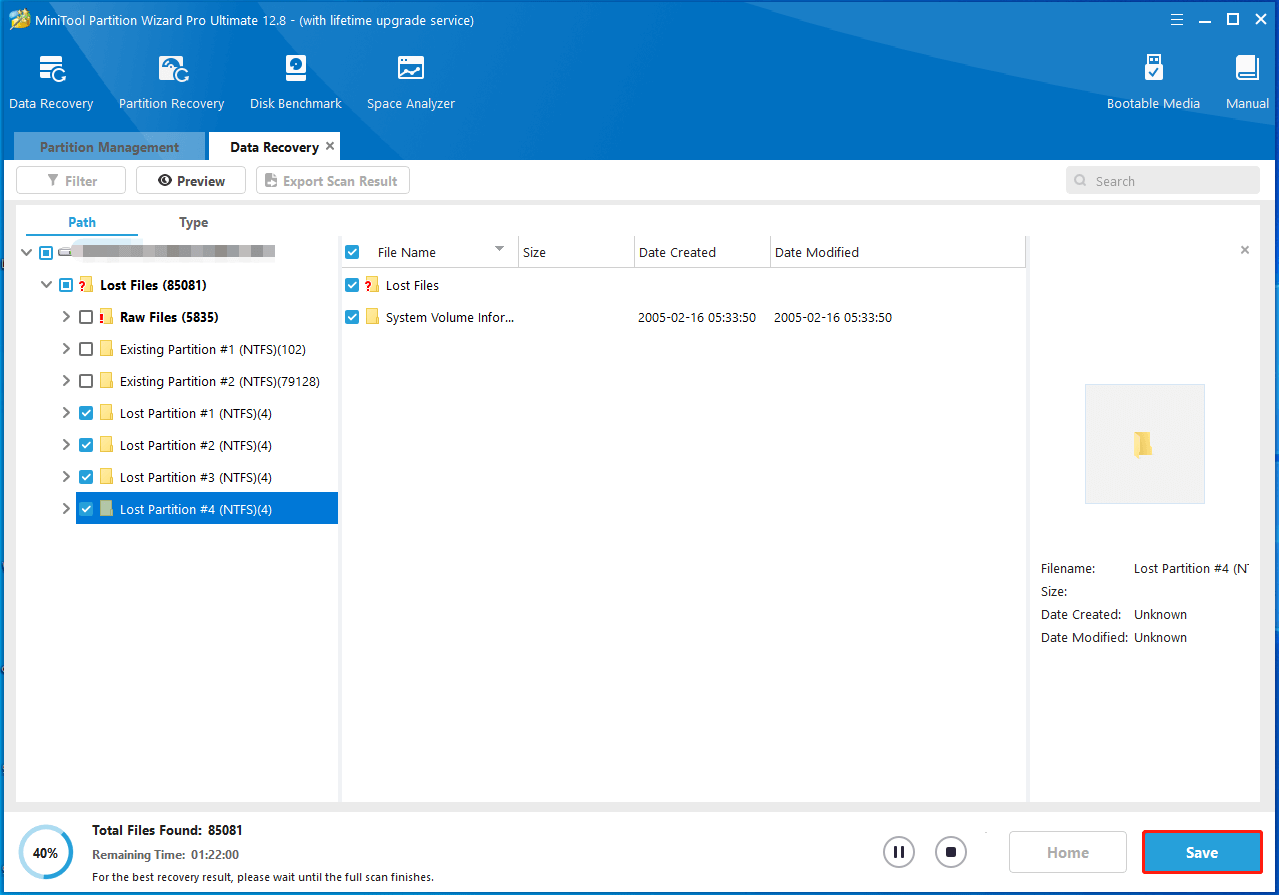
Task: Open the Space Analyzer tool
Action: tap(411, 69)
